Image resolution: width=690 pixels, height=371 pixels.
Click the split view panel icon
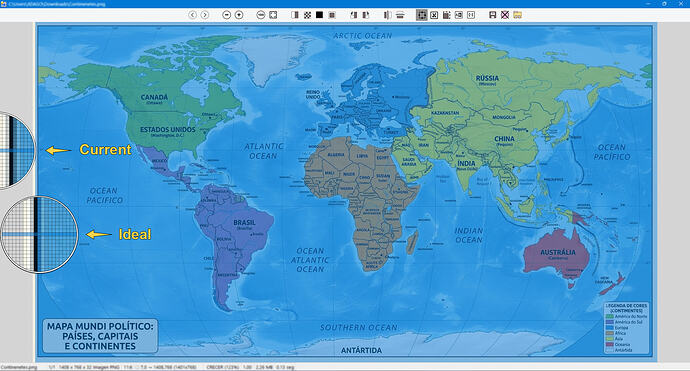tap(295, 15)
